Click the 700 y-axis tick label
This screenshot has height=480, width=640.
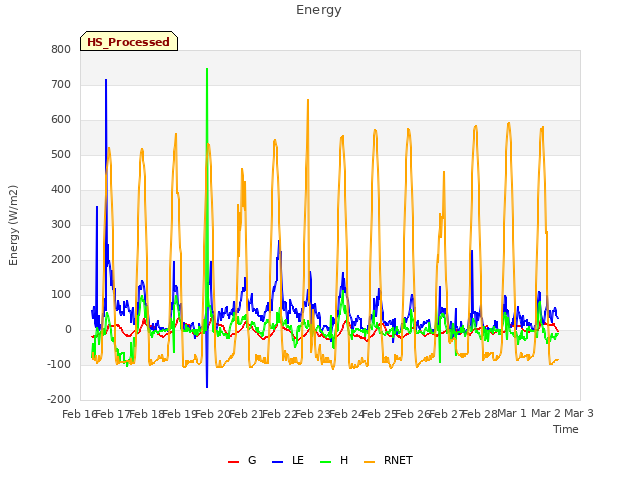tap(61, 84)
